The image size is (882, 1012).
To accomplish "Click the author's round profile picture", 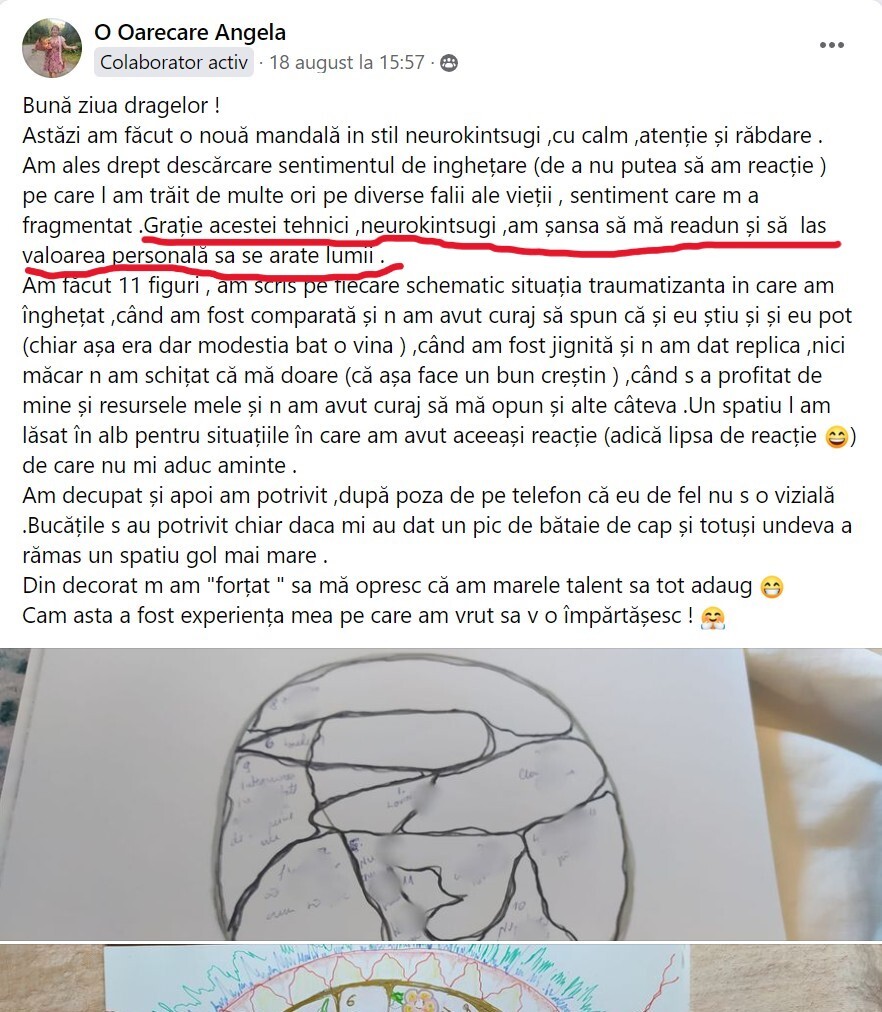I will tap(52, 48).
